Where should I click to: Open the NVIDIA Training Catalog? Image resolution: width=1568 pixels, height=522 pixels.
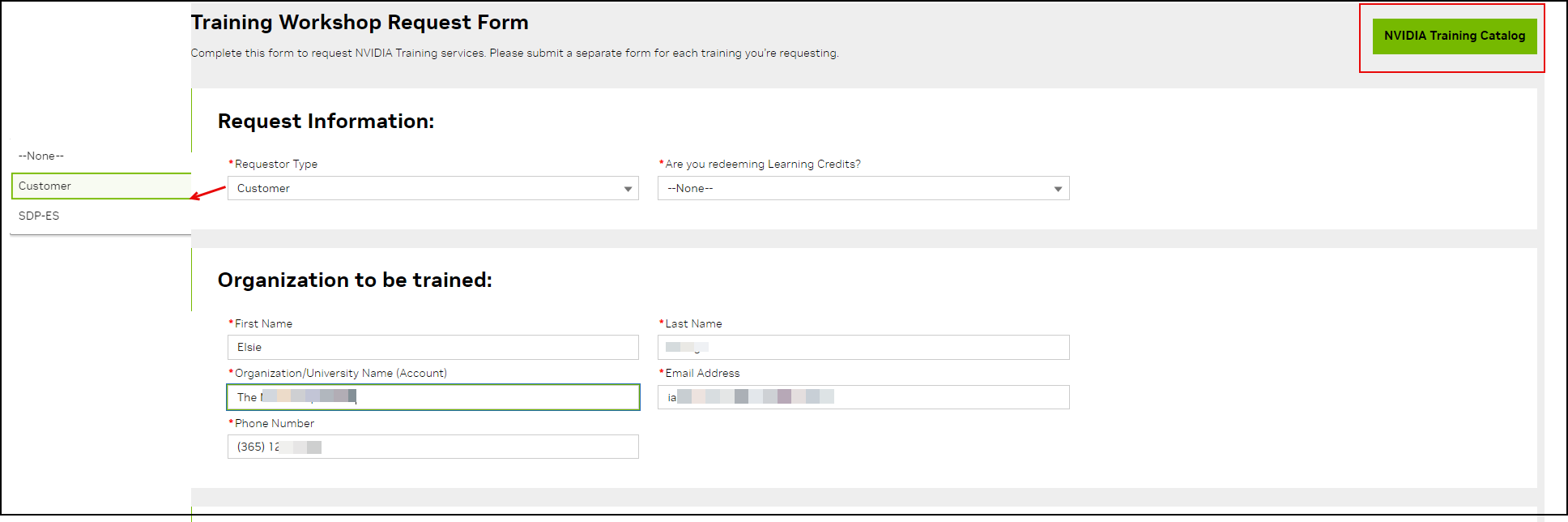click(x=1454, y=36)
